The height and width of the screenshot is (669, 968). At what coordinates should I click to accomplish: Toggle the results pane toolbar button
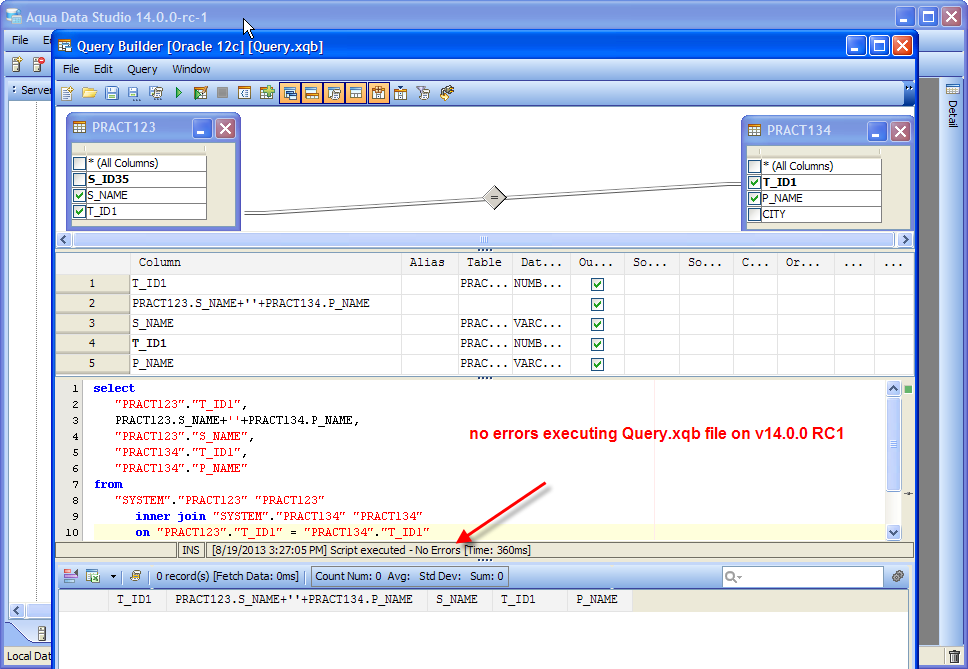356,93
